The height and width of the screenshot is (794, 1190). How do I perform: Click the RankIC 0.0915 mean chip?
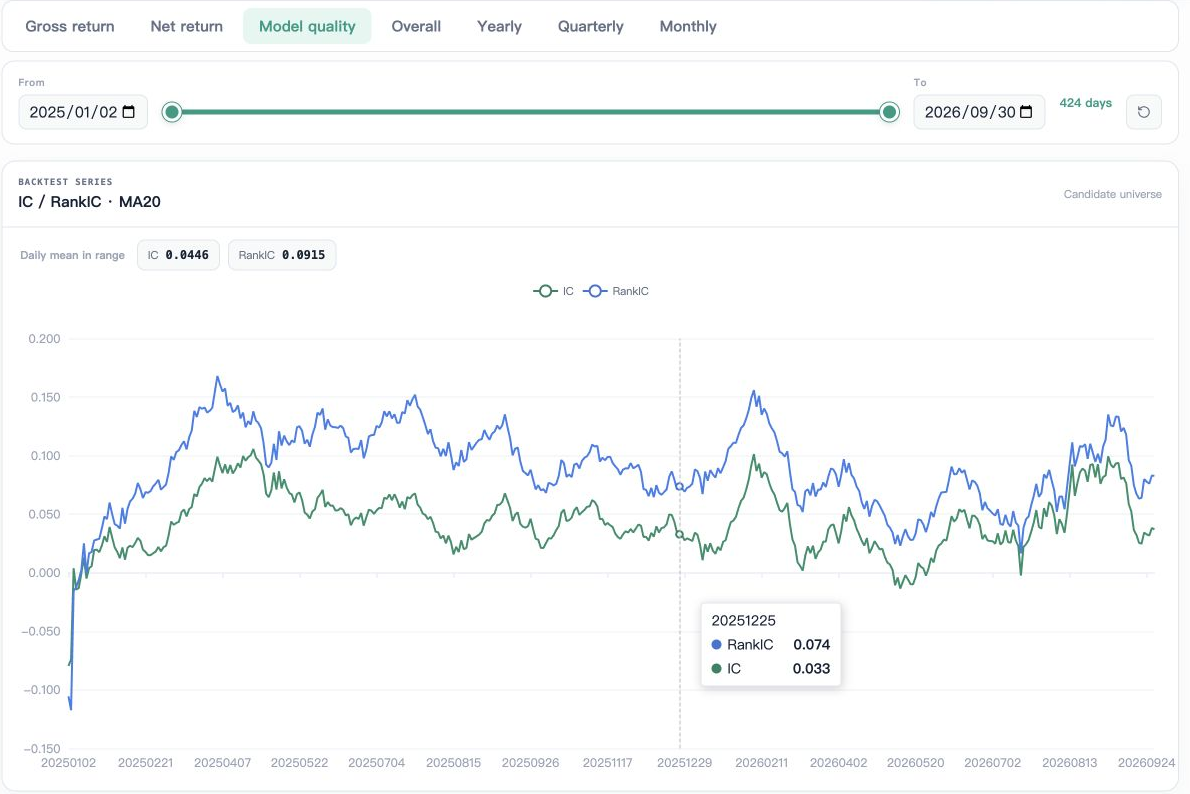(282, 255)
